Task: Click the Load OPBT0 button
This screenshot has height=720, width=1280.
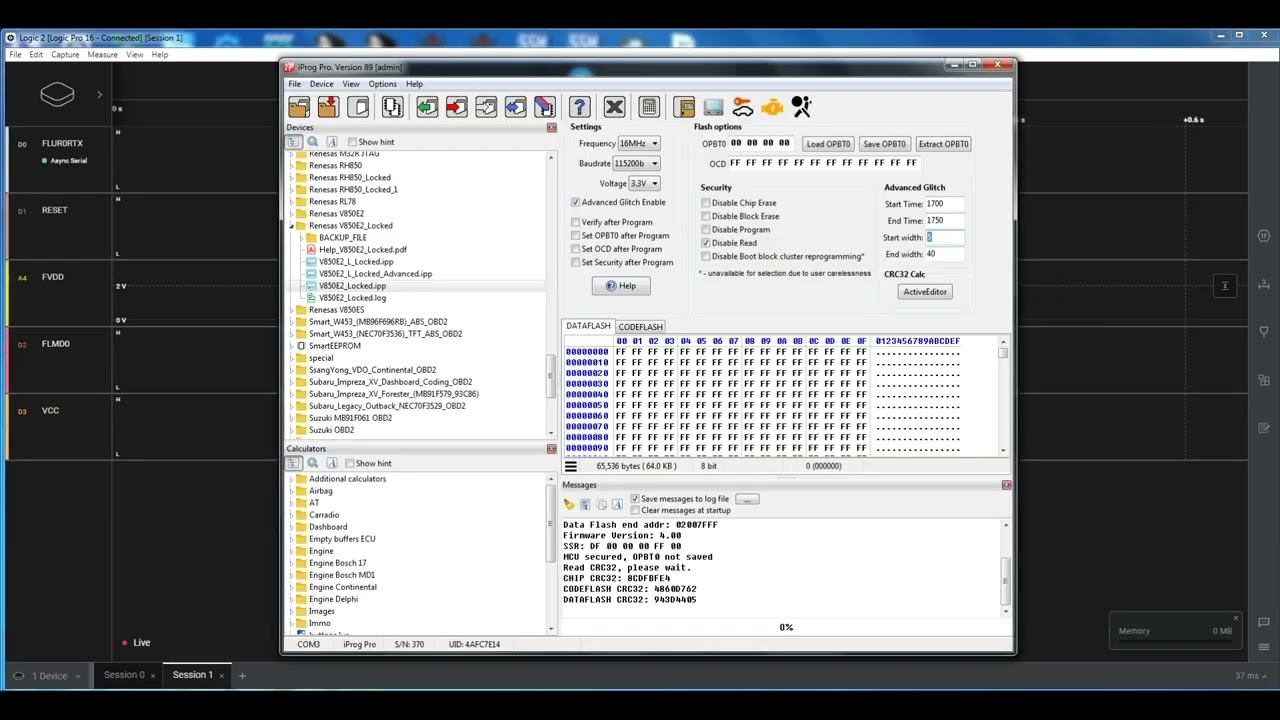Action: pyautogui.click(x=828, y=144)
